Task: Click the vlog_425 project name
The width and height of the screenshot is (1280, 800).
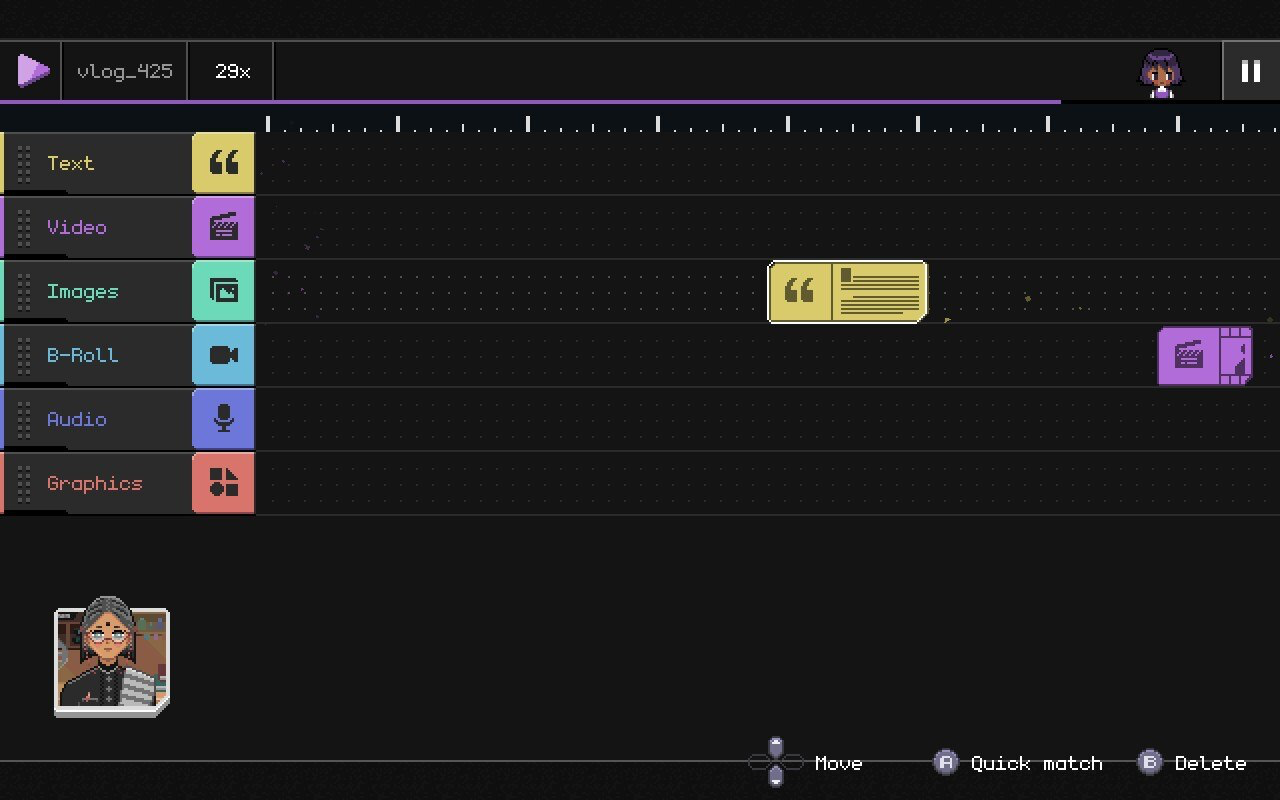Action: coord(124,72)
